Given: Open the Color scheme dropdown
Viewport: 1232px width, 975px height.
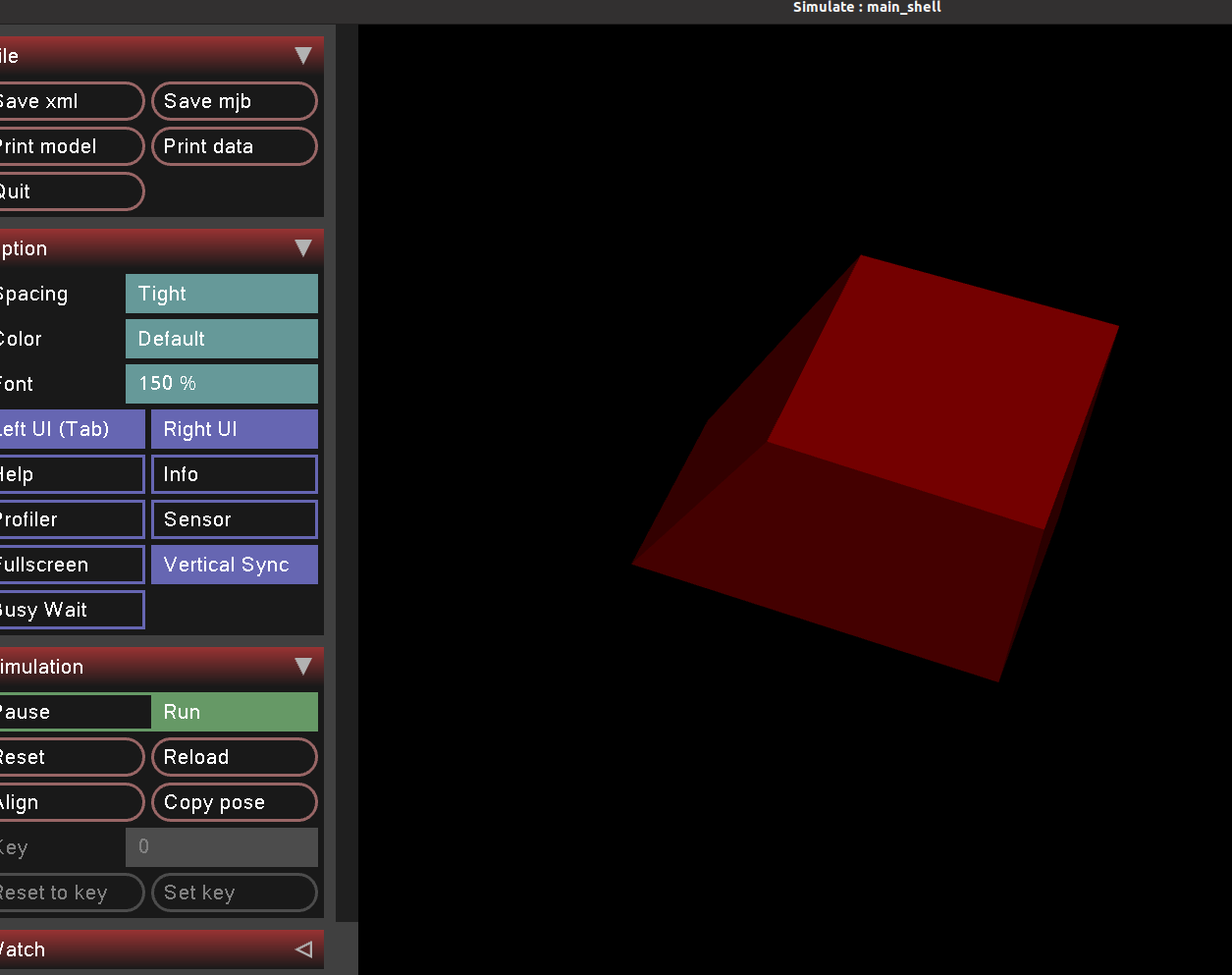Looking at the screenshot, I should tap(222, 339).
